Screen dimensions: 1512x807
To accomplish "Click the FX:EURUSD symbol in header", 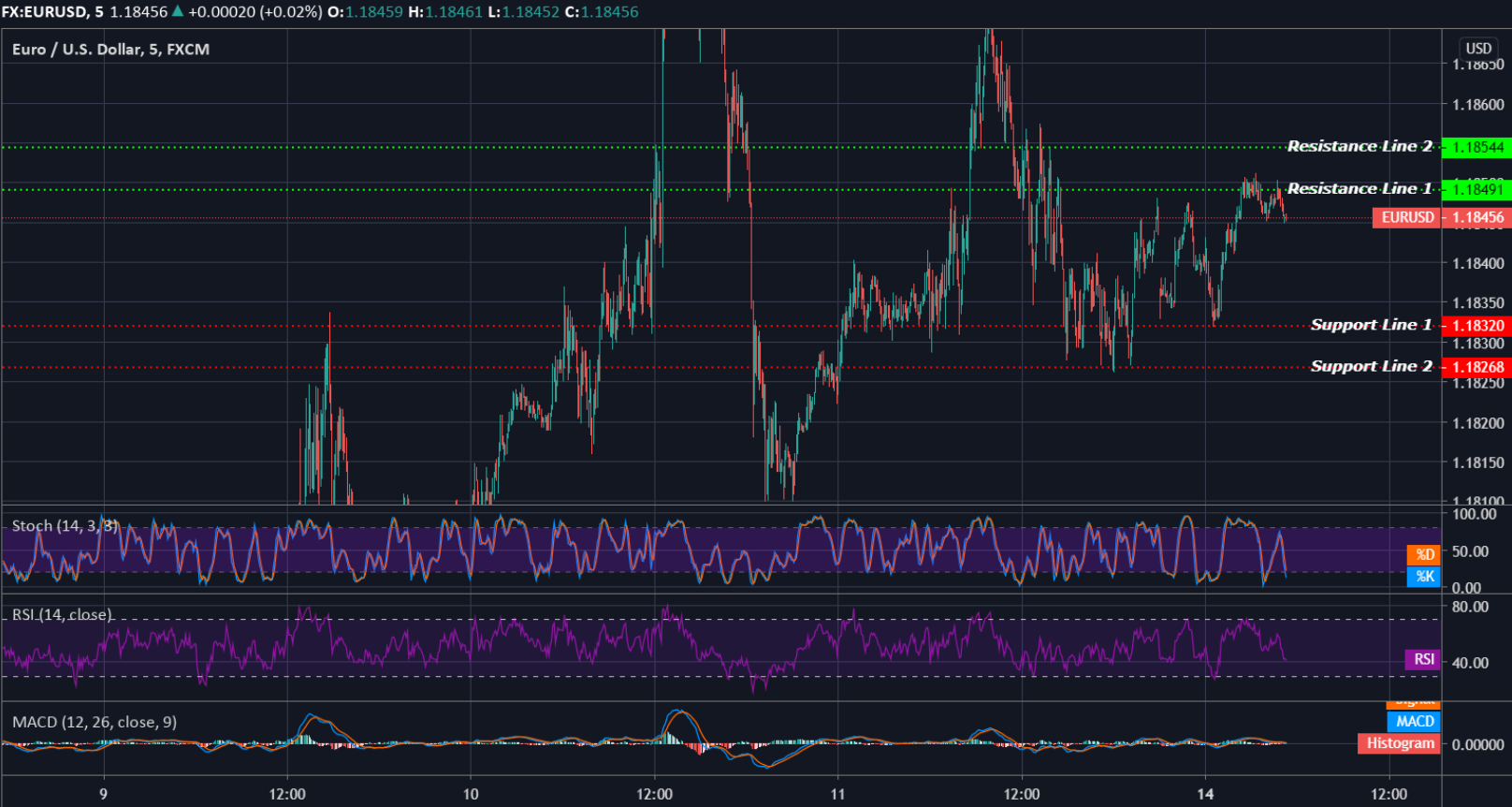I will pos(45,12).
